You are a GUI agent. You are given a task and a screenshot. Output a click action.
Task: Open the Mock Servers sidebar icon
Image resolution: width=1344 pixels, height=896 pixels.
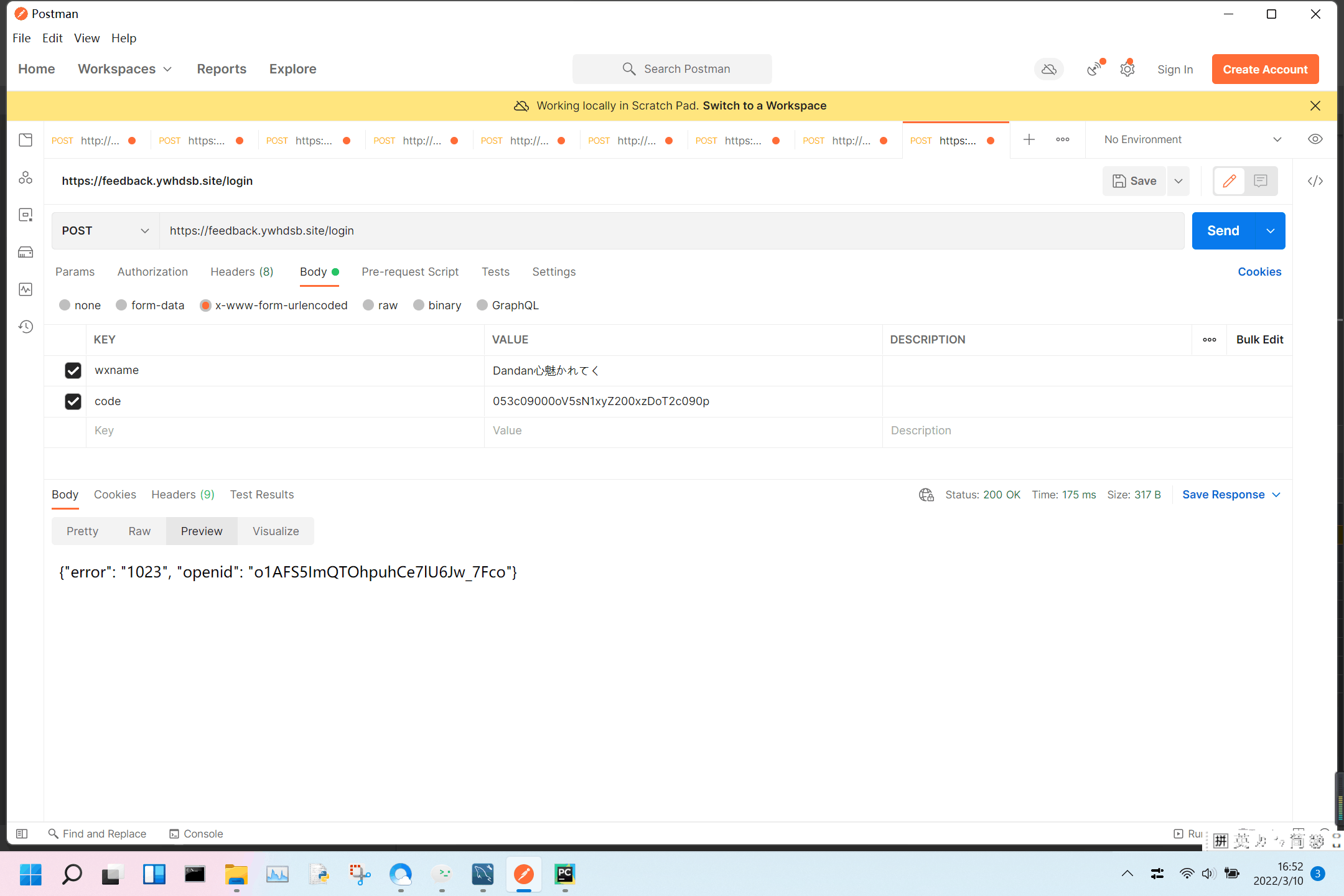coord(26,252)
